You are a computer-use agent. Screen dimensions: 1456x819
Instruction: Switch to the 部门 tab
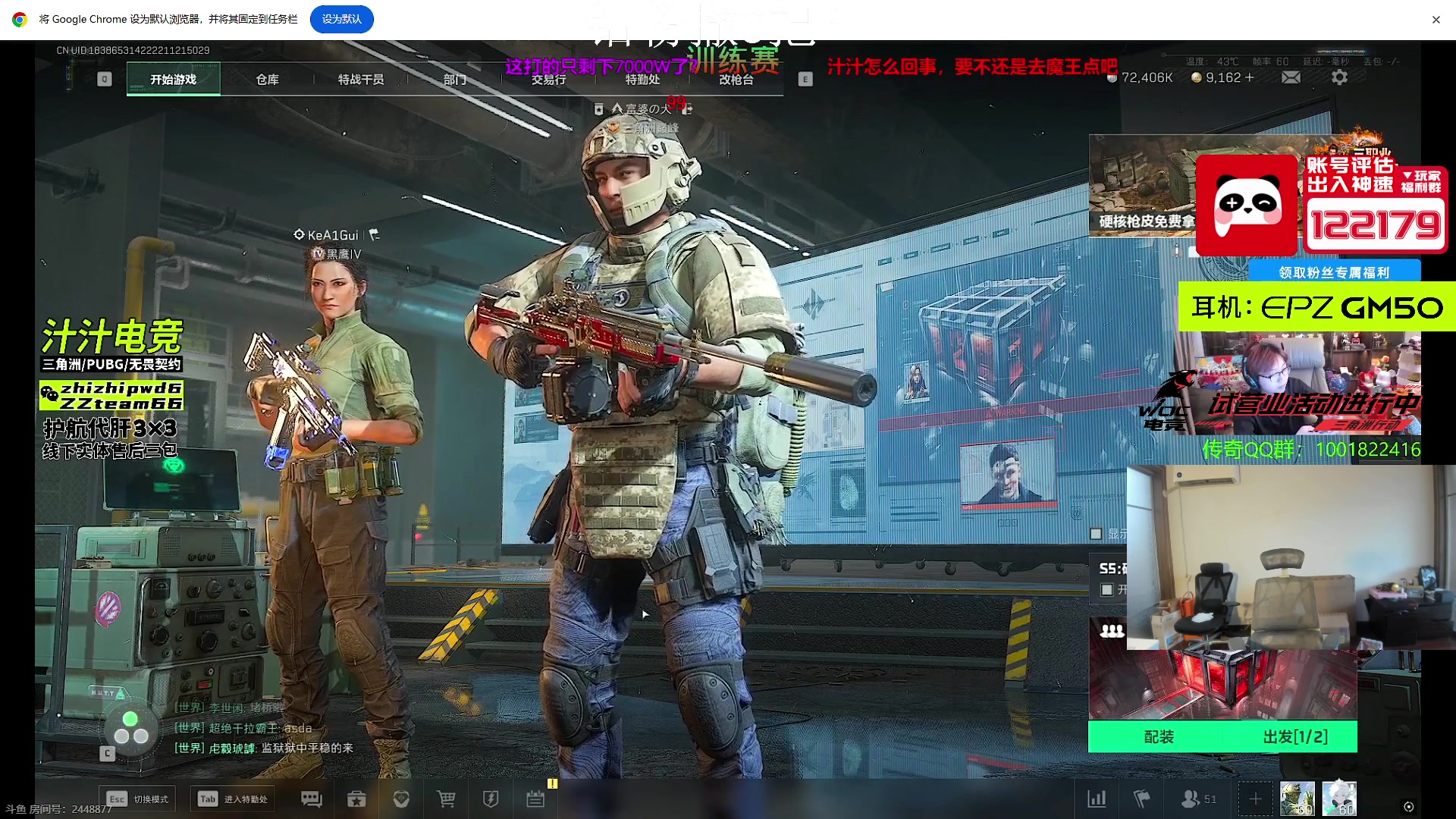pos(455,80)
